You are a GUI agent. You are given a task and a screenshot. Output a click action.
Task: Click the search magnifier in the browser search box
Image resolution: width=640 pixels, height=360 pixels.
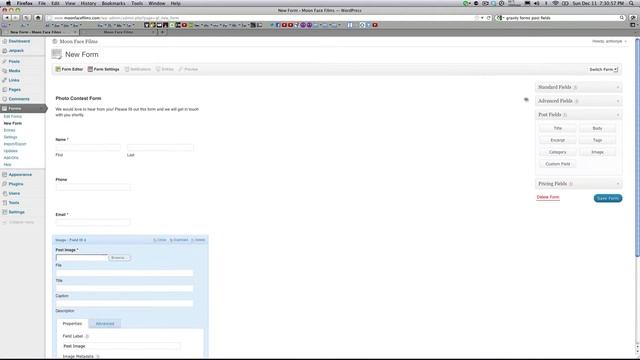(622, 18)
